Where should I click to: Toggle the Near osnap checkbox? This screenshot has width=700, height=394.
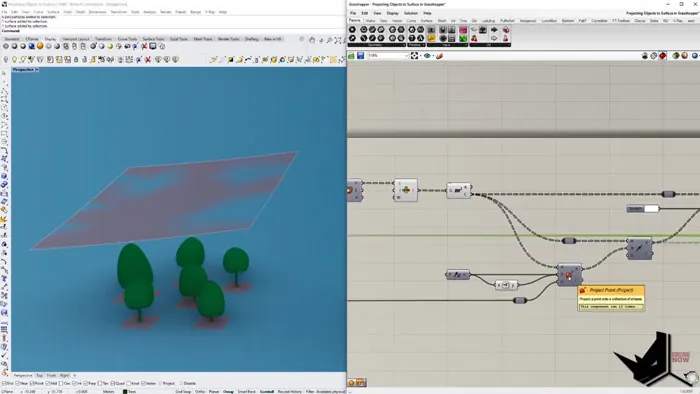coord(18,383)
